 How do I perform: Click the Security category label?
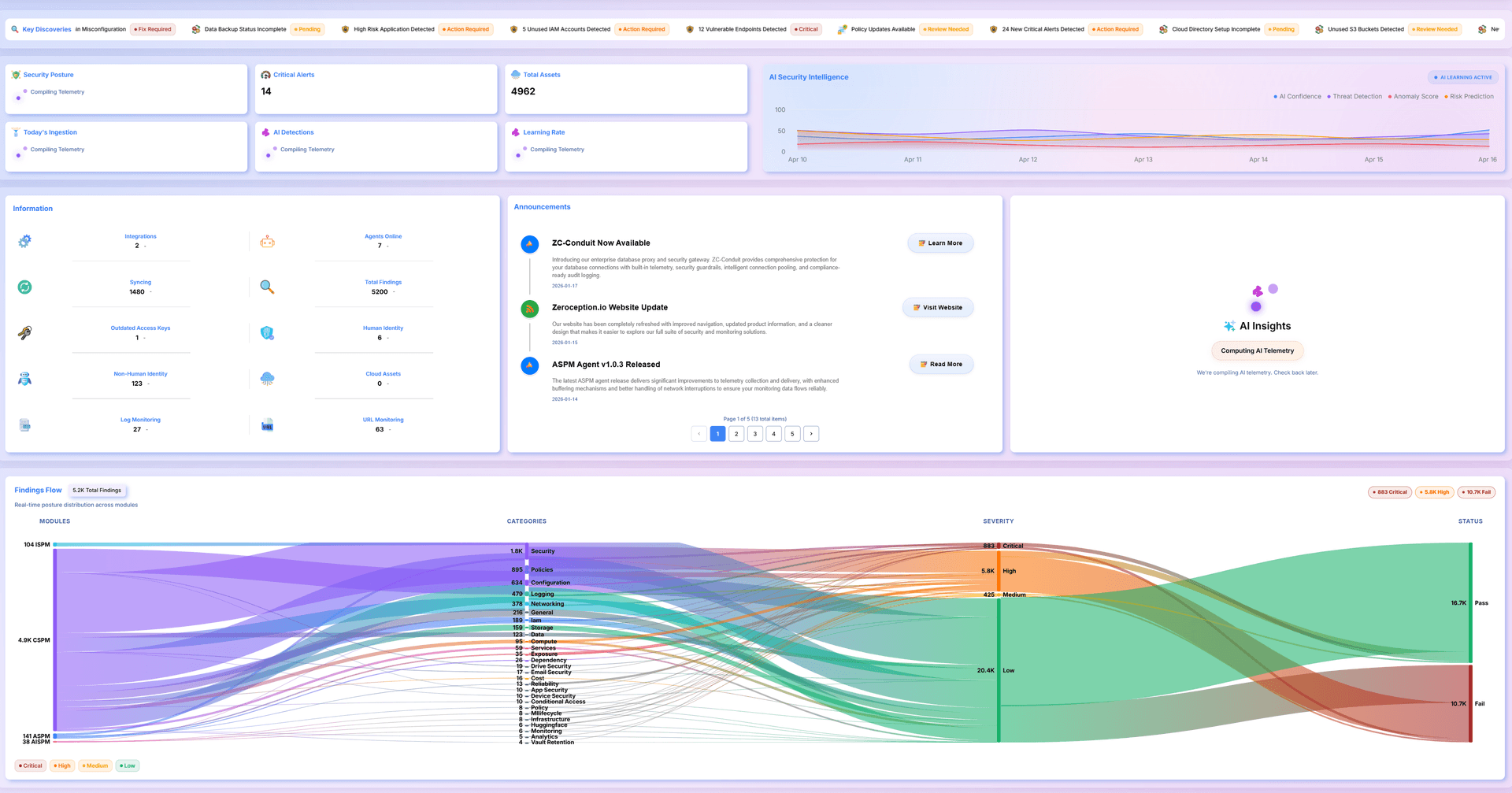click(543, 551)
